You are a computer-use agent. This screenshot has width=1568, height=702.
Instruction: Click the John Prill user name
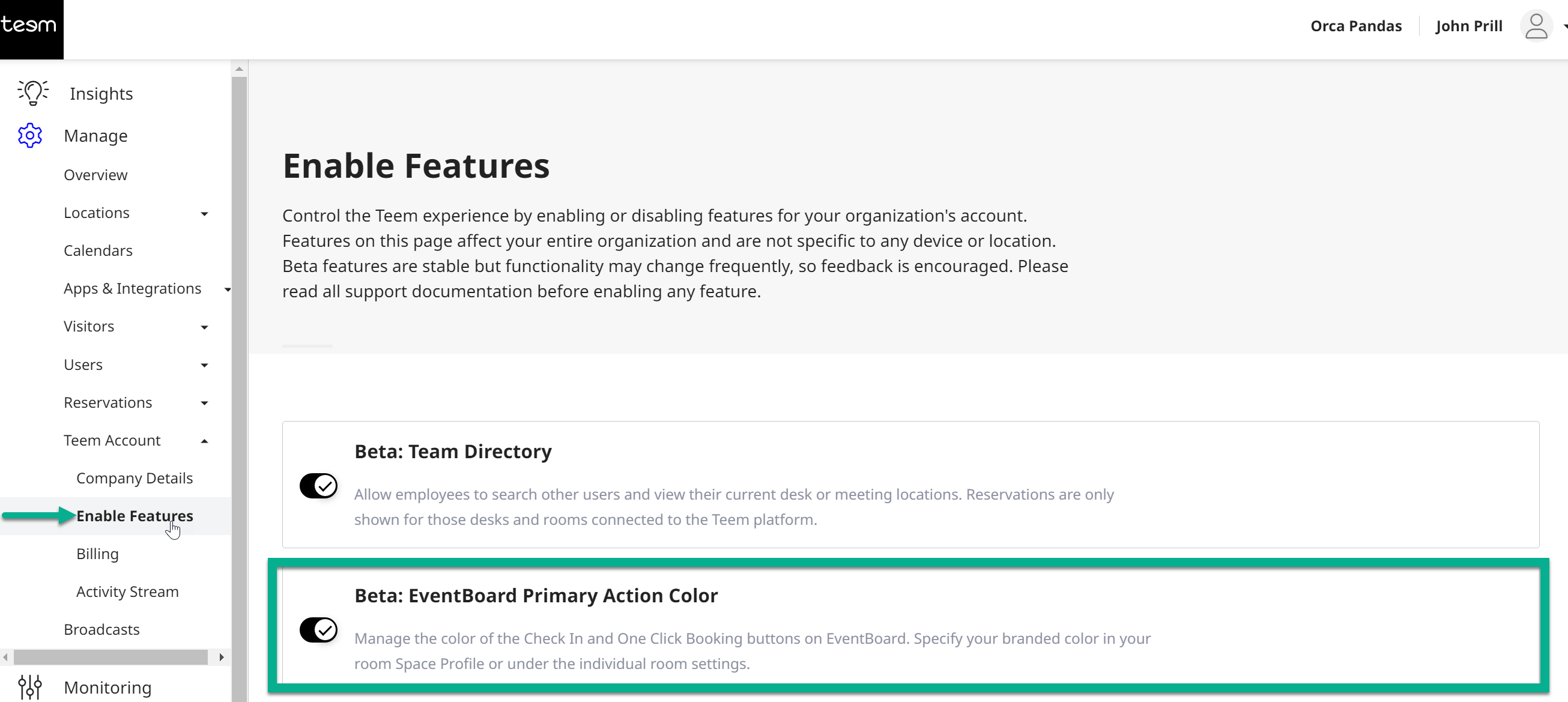(1468, 26)
